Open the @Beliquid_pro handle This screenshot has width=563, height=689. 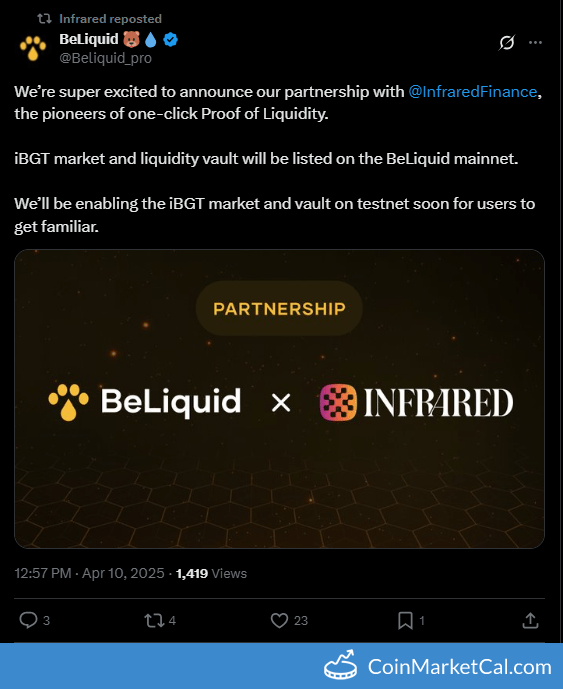(105, 58)
